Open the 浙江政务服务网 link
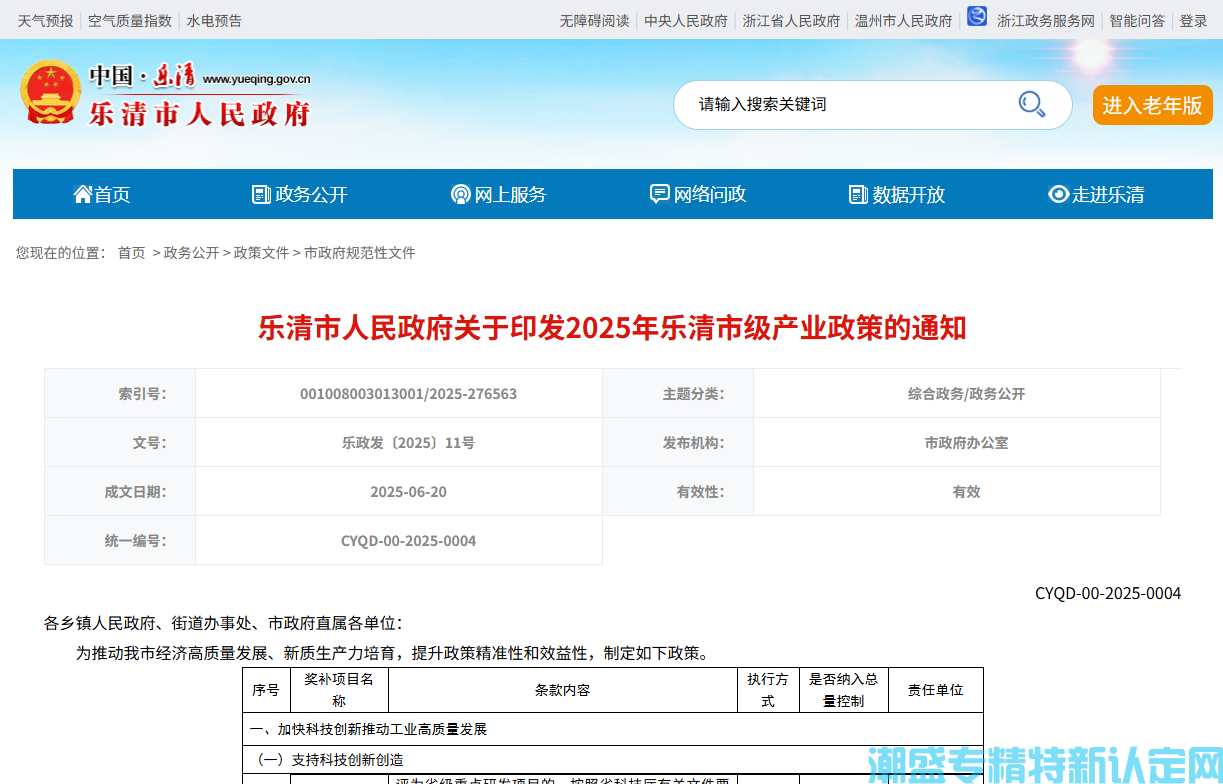1223x784 pixels. [x=1046, y=20]
